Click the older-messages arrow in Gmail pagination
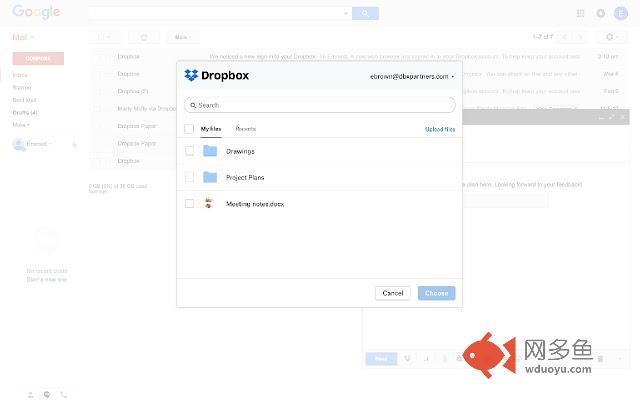This screenshot has width=640, height=400. [580, 37]
